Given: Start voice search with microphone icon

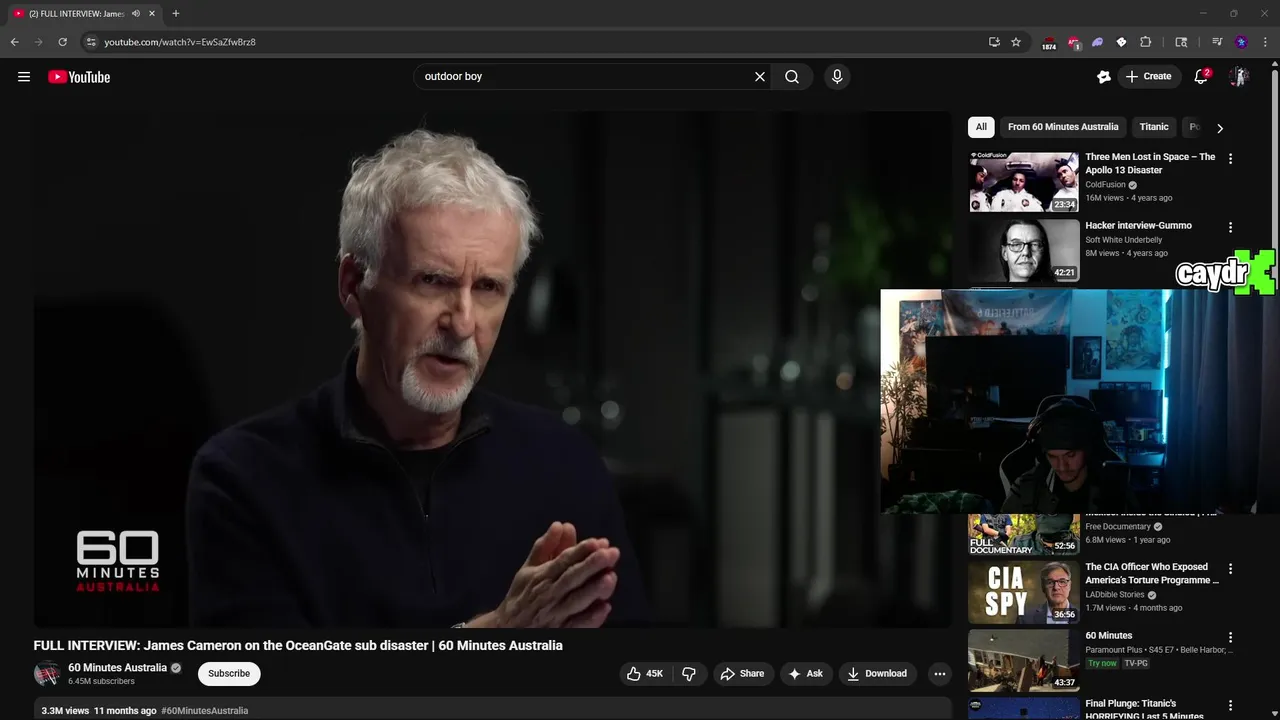Looking at the screenshot, I should click(837, 77).
